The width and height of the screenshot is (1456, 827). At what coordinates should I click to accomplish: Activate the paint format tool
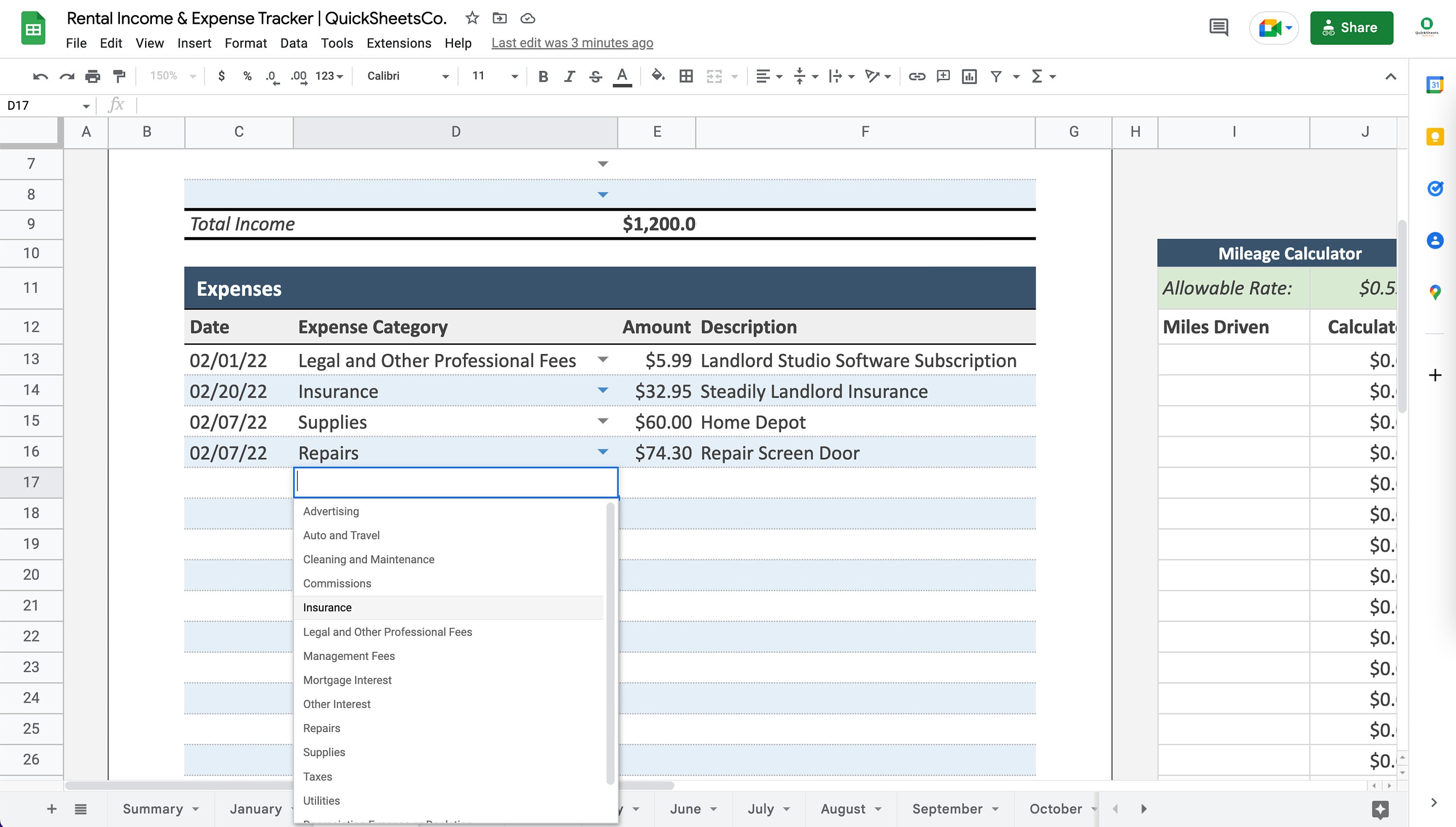click(x=119, y=76)
